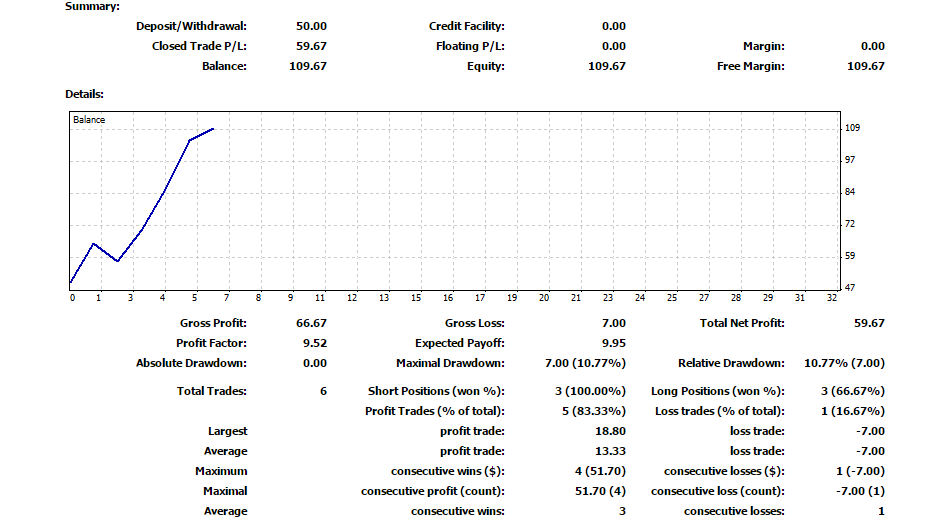Click the Gross Loss label
Image resolution: width=937 pixels, height=518 pixels.
[474, 323]
